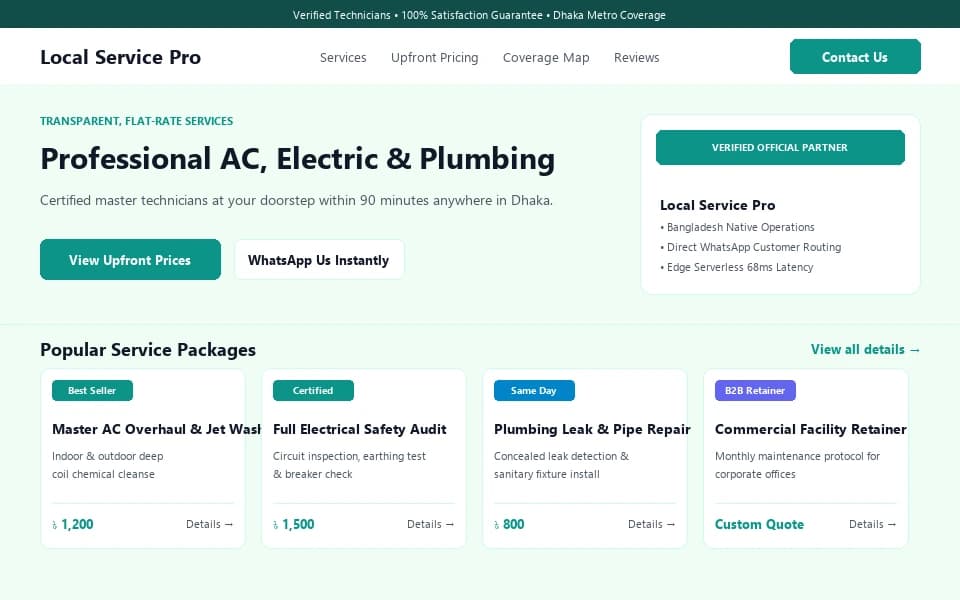The image size is (960, 600).
Task: Open Details for Full Electrical Safety Audit
Action: coord(430,524)
